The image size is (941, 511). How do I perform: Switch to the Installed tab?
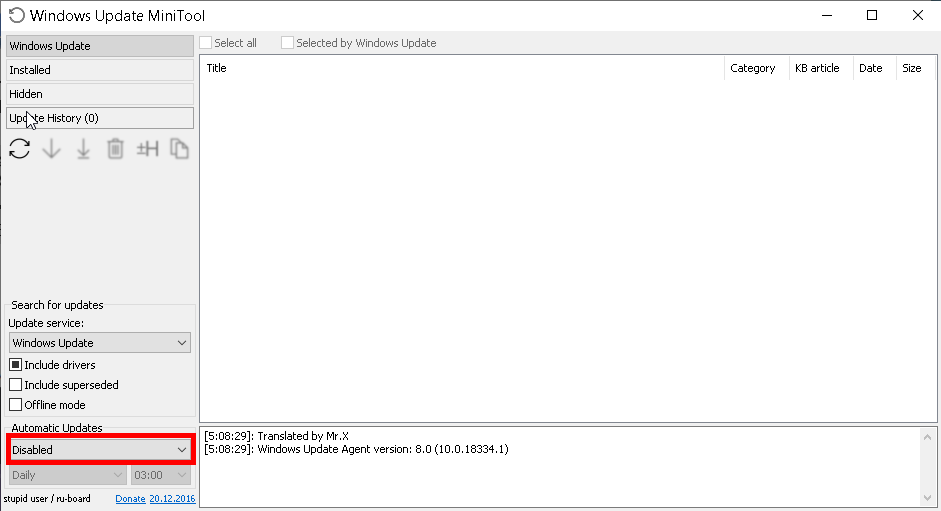pos(100,70)
